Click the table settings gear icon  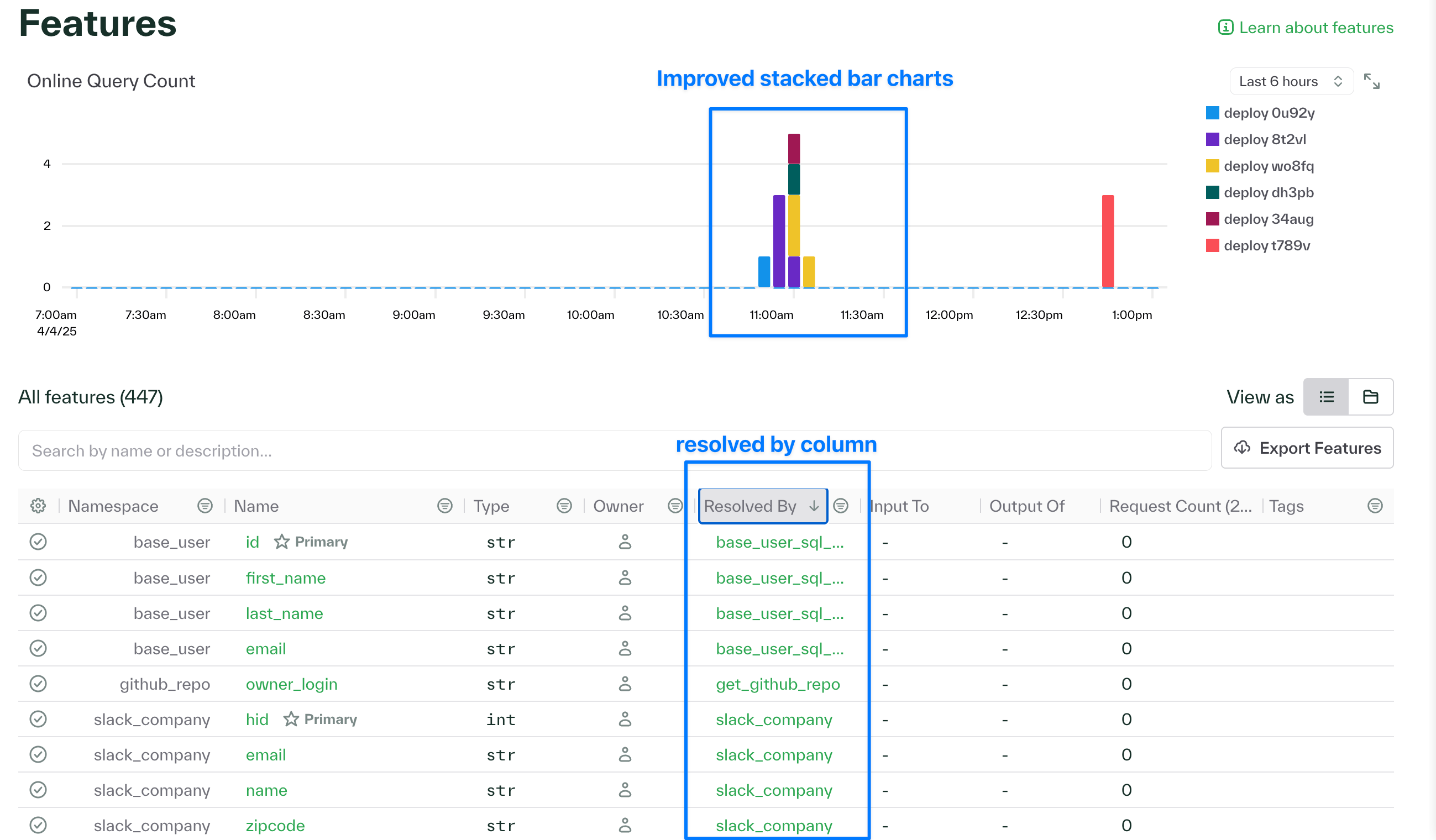click(x=38, y=506)
